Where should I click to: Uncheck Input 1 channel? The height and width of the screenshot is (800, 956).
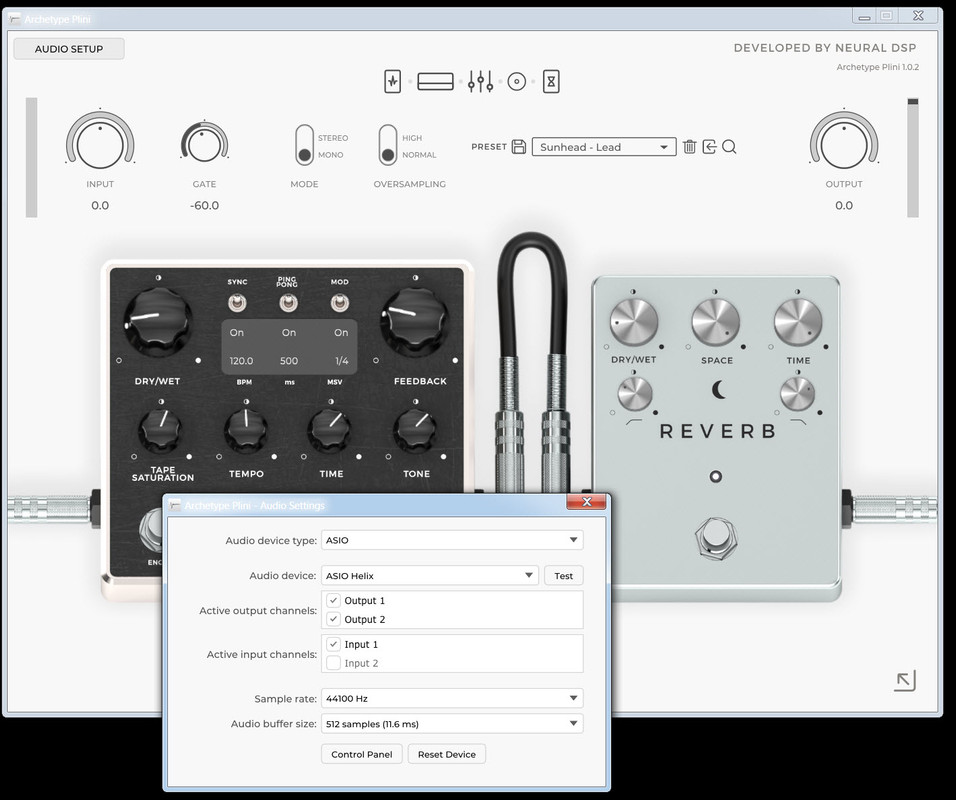pyautogui.click(x=333, y=645)
